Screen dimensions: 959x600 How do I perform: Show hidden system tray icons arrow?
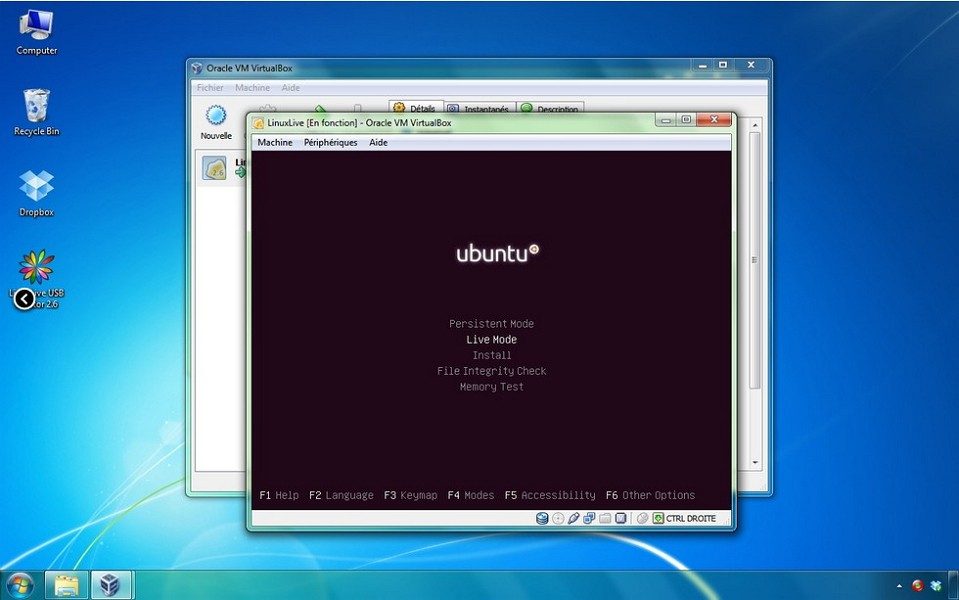[x=899, y=586]
